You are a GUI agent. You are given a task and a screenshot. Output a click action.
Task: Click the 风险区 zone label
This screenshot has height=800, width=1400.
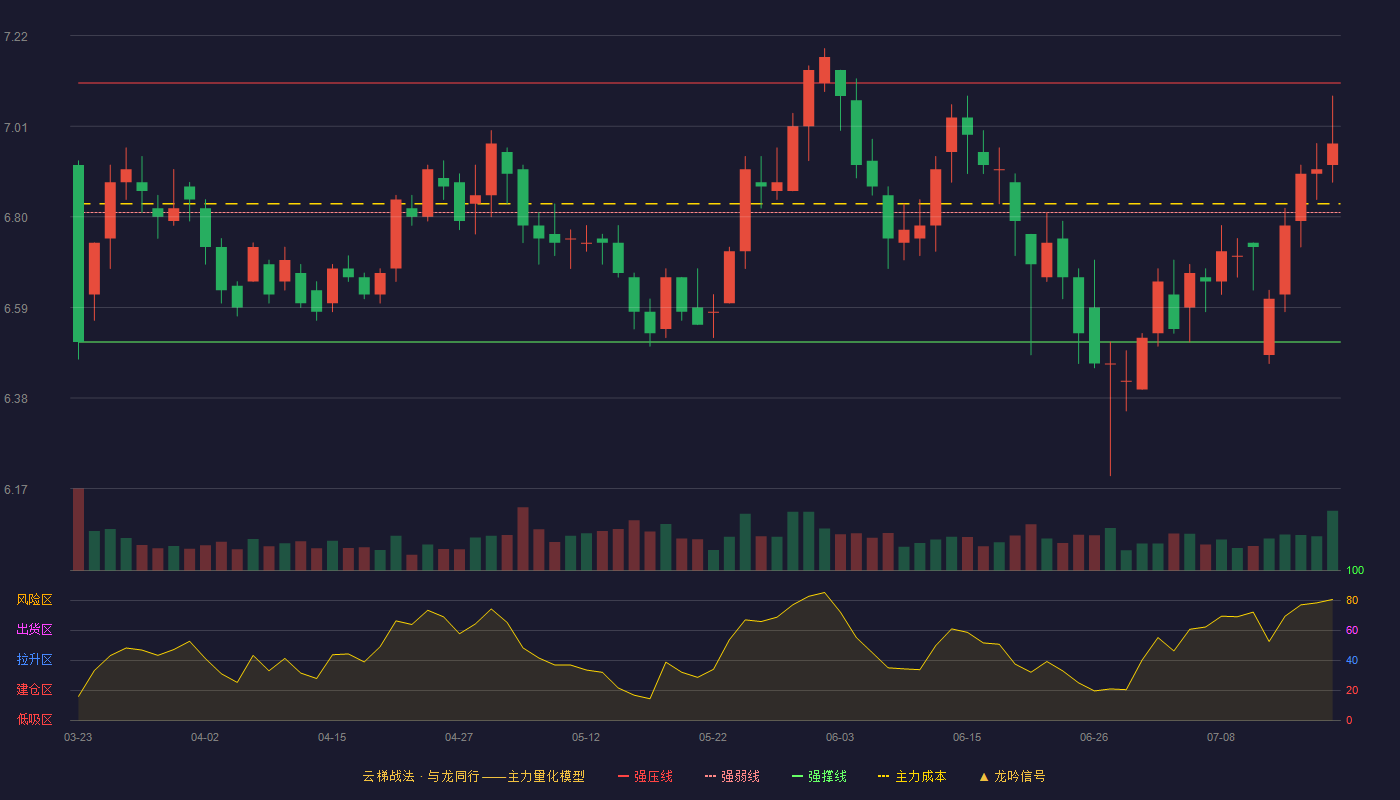(x=35, y=600)
